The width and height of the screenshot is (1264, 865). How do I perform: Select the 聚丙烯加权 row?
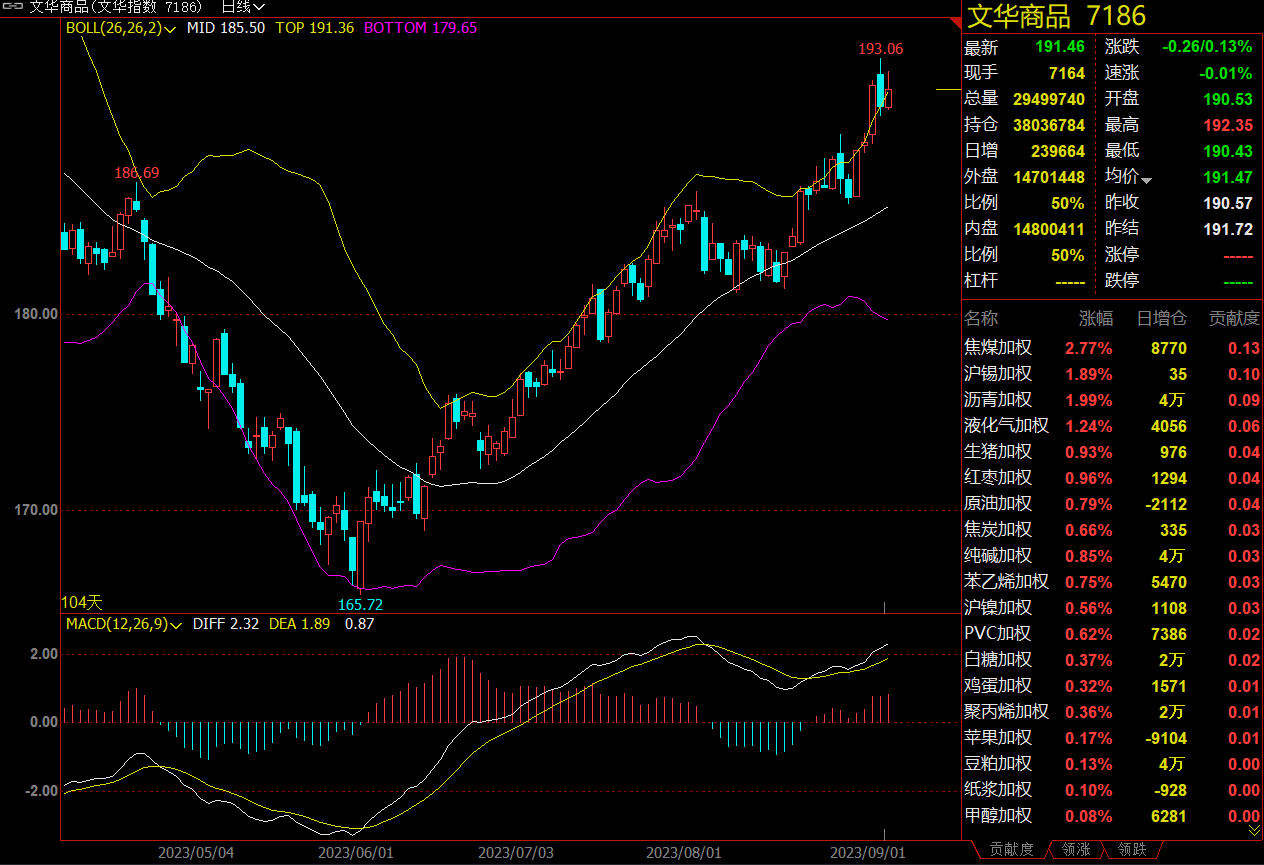(x=1112, y=712)
